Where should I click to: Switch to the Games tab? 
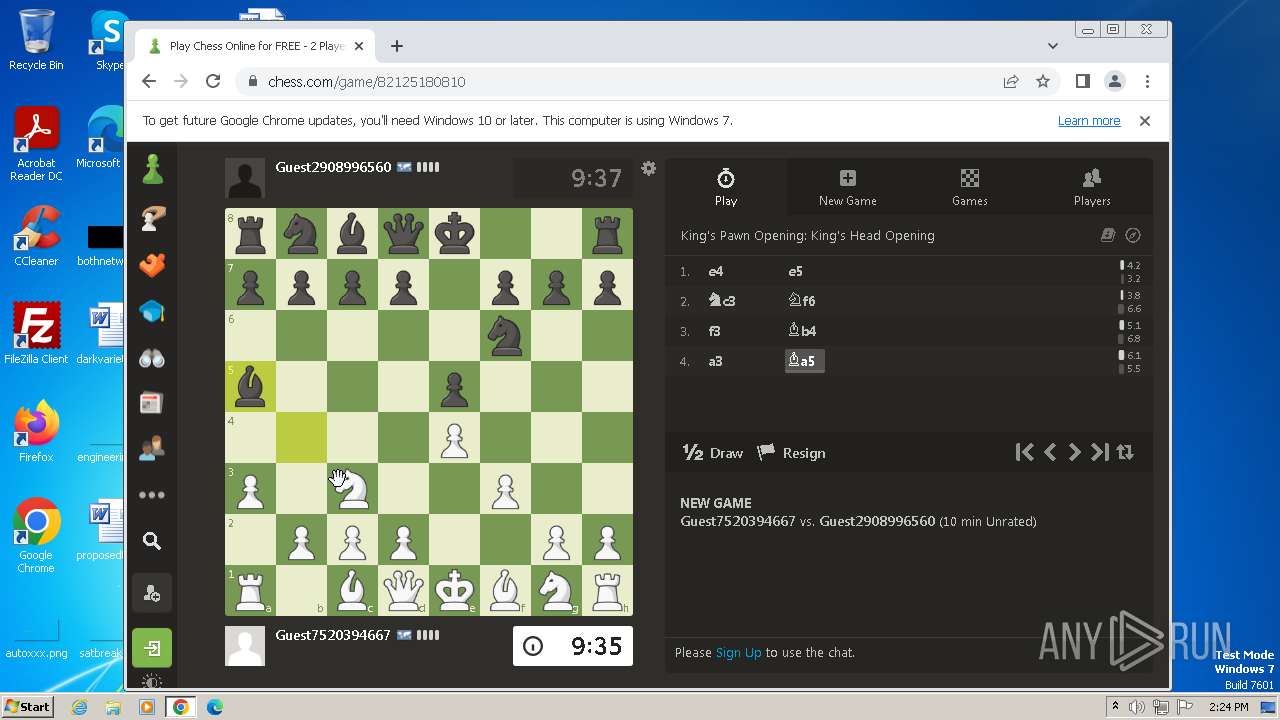tap(970, 187)
